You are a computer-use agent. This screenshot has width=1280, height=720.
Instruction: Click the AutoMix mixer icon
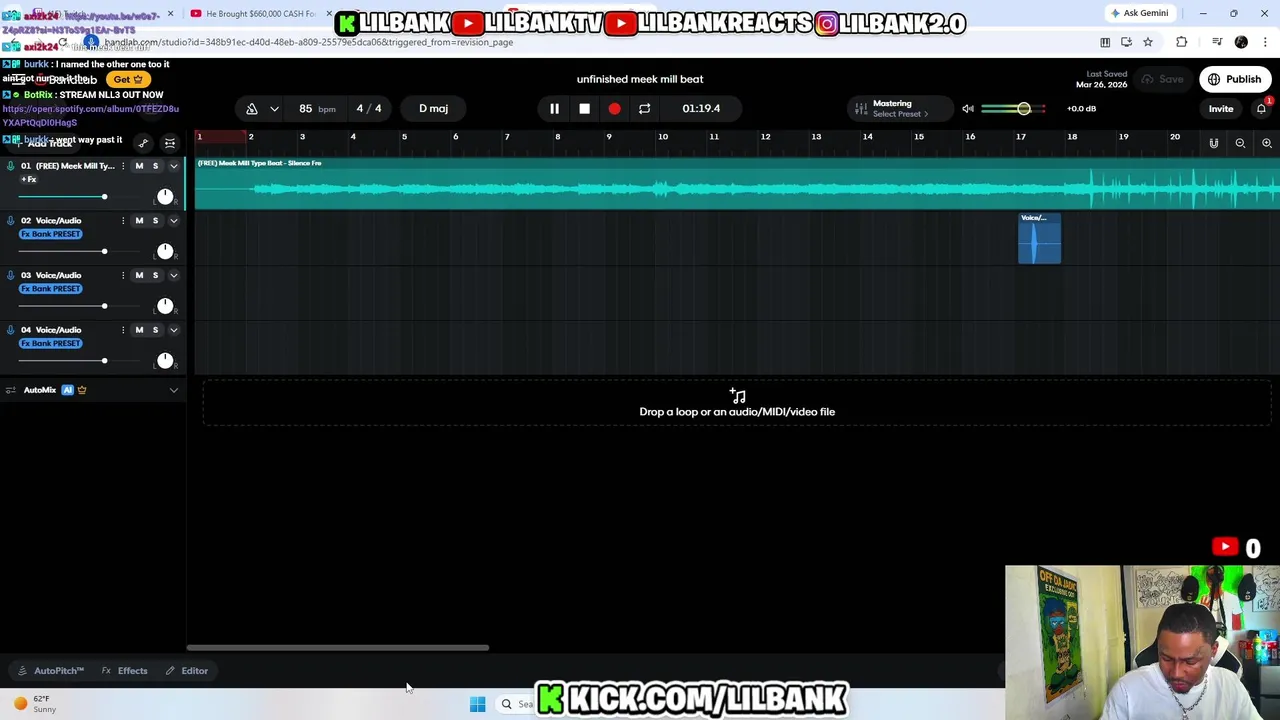point(10,390)
